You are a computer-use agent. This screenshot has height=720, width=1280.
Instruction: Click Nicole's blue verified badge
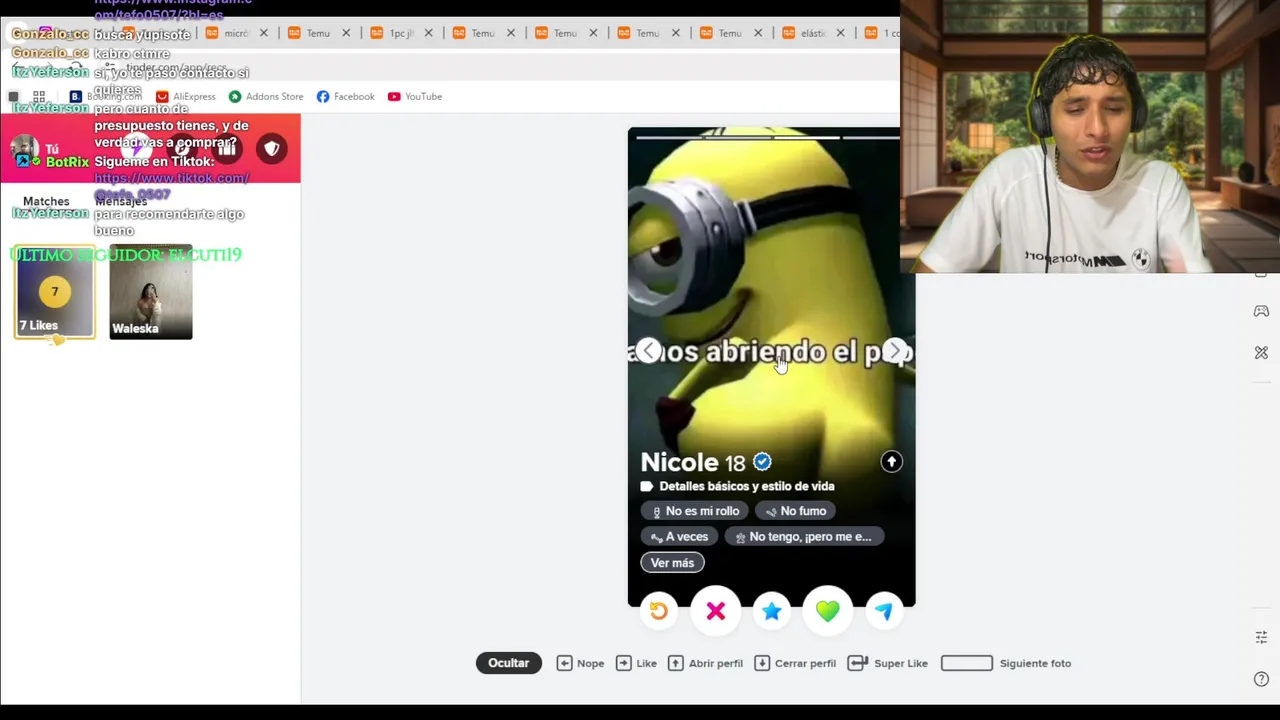pos(763,462)
